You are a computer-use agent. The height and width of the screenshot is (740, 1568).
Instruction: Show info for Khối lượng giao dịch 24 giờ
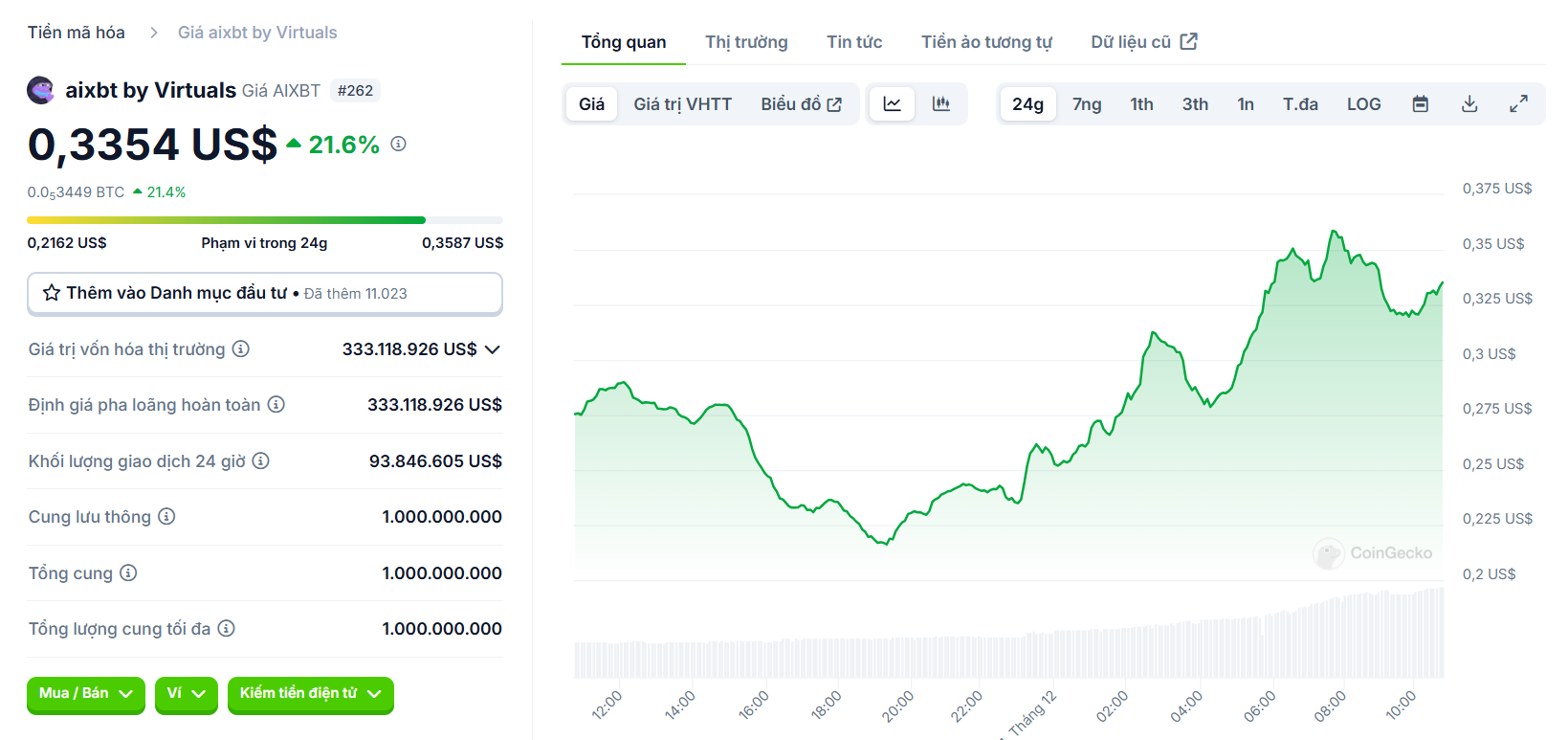[x=261, y=460]
